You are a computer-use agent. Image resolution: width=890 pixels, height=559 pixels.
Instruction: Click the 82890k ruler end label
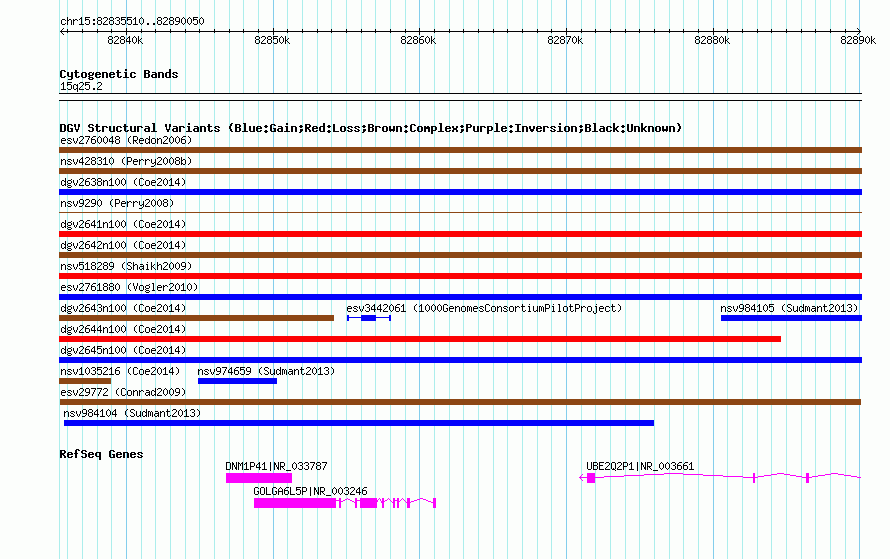click(x=858, y=40)
